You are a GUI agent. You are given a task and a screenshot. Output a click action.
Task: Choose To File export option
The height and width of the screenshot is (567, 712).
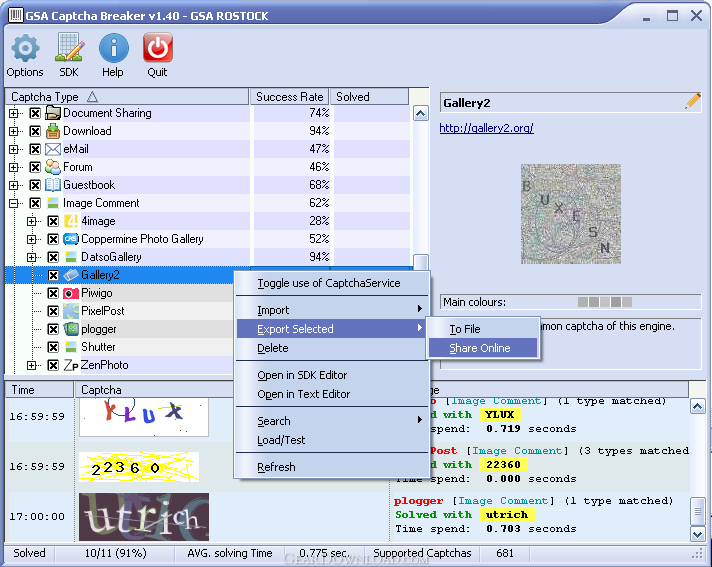point(483,329)
